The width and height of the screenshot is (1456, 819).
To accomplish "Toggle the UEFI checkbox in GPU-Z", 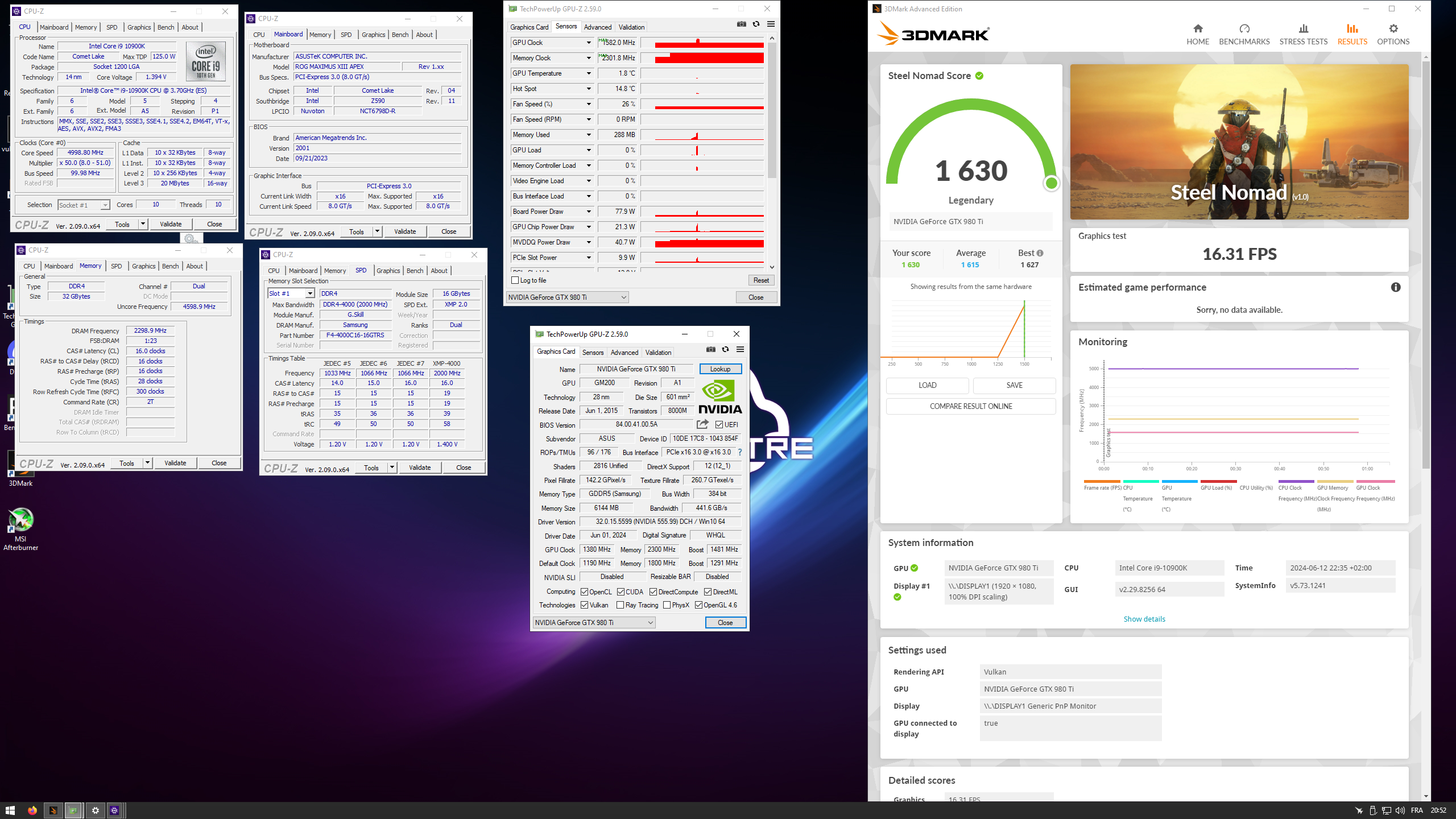I will pyautogui.click(x=719, y=425).
